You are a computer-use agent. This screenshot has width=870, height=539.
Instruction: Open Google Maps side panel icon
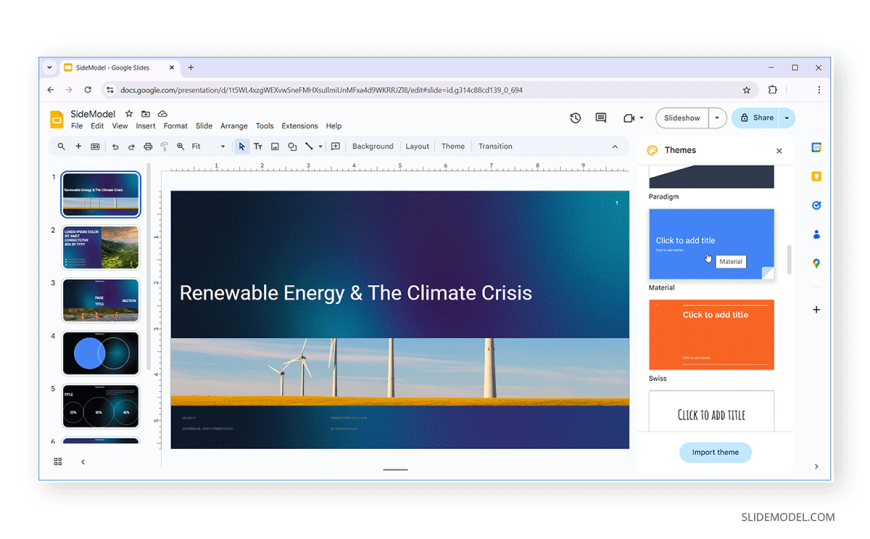click(816, 263)
